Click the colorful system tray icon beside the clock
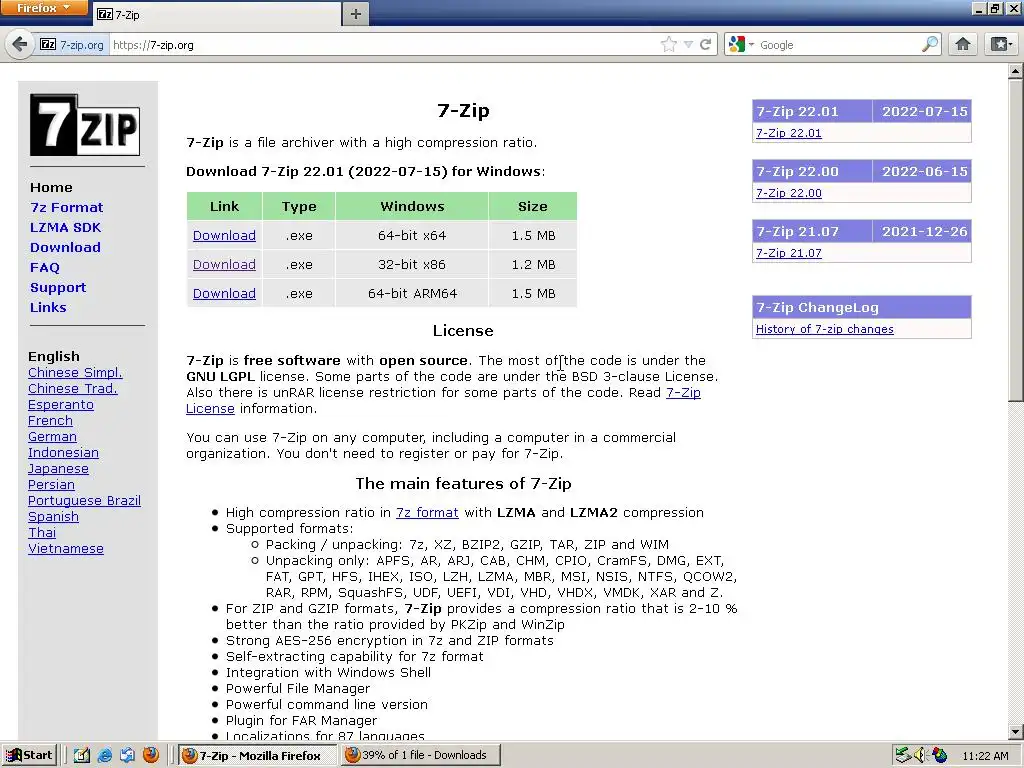 [x=939, y=755]
